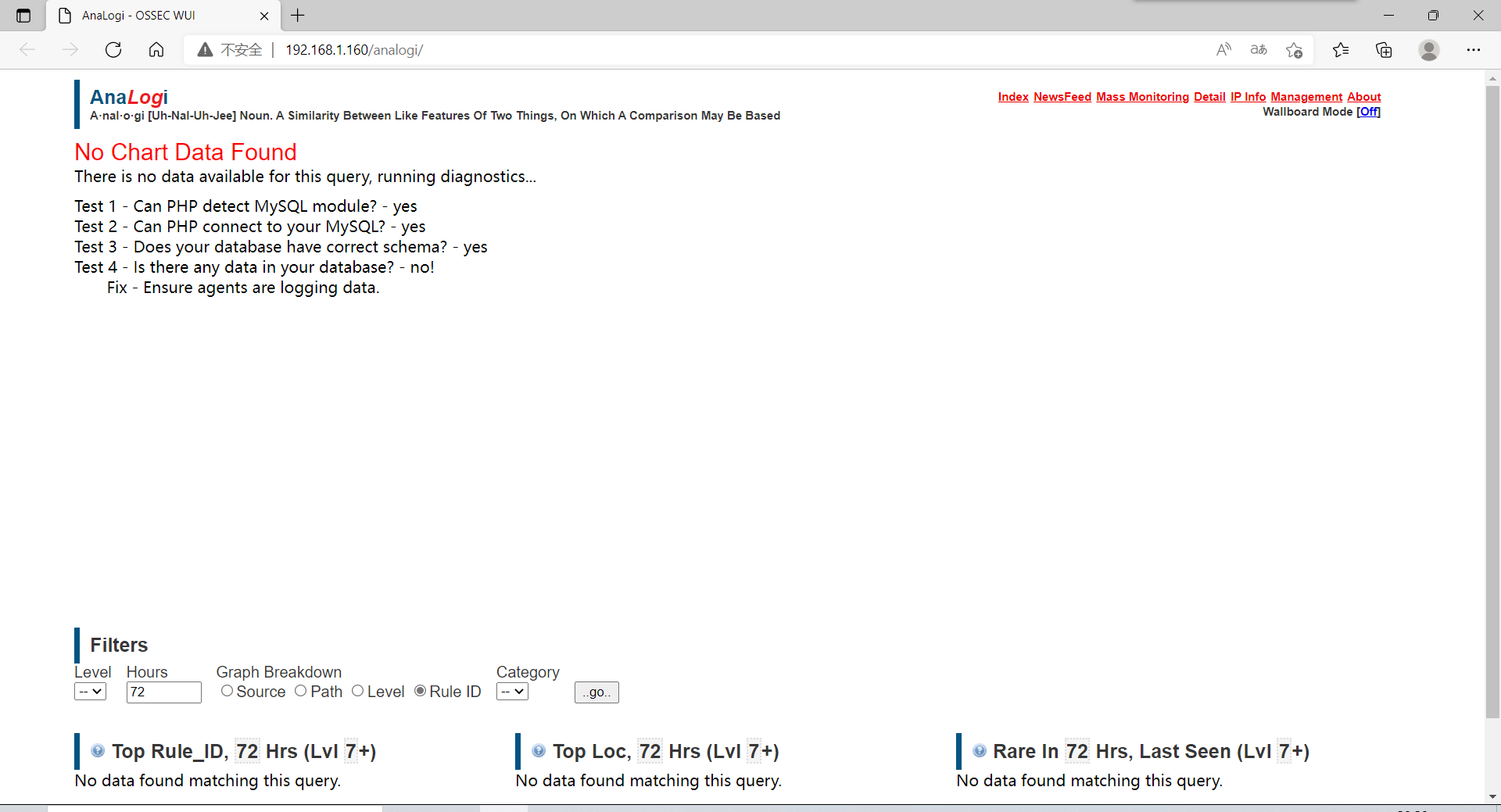
Task: Click the AnaLogi logo title
Action: coord(129,97)
